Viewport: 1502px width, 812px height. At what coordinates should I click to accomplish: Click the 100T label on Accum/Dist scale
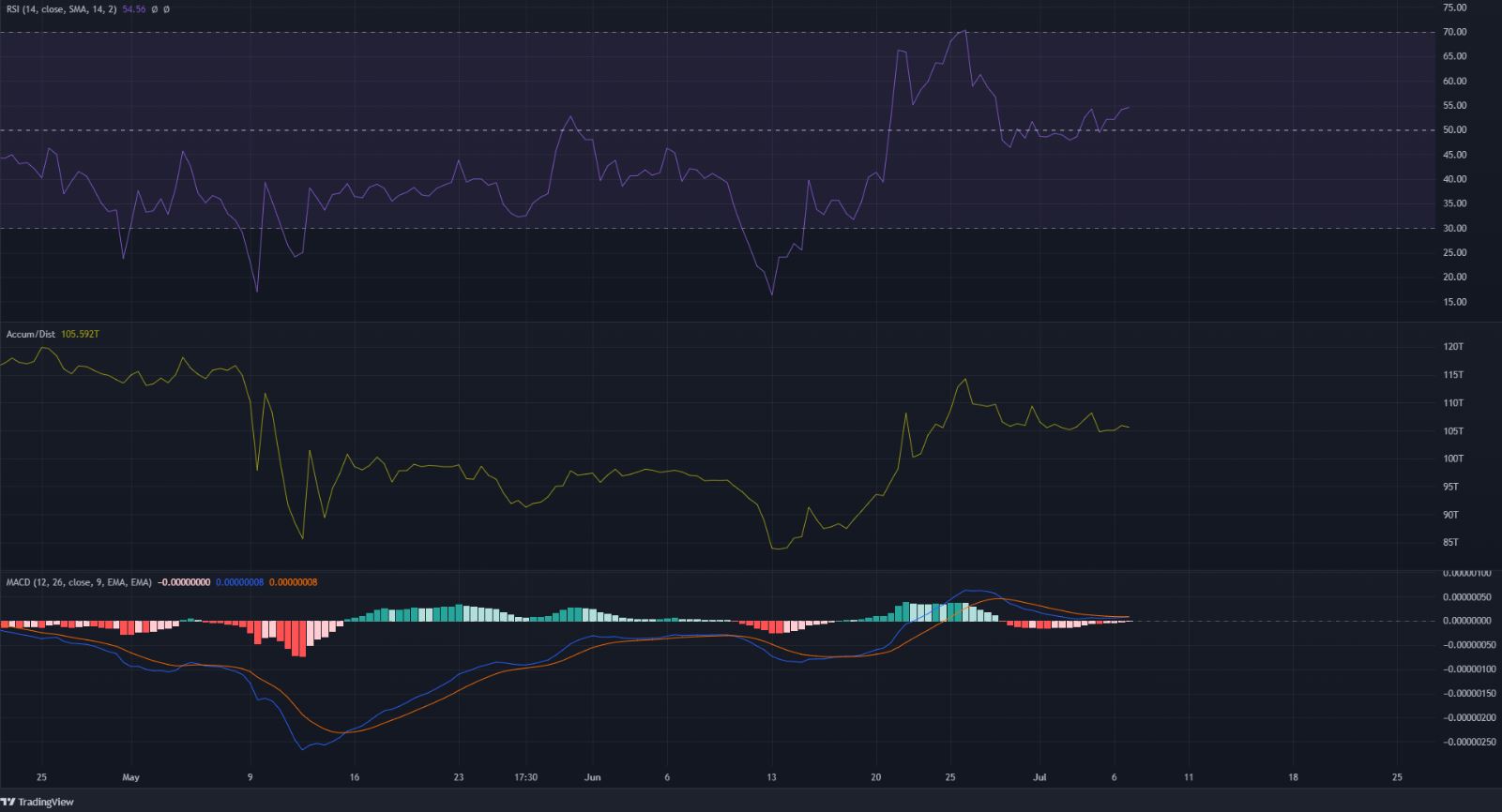pos(1453,459)
